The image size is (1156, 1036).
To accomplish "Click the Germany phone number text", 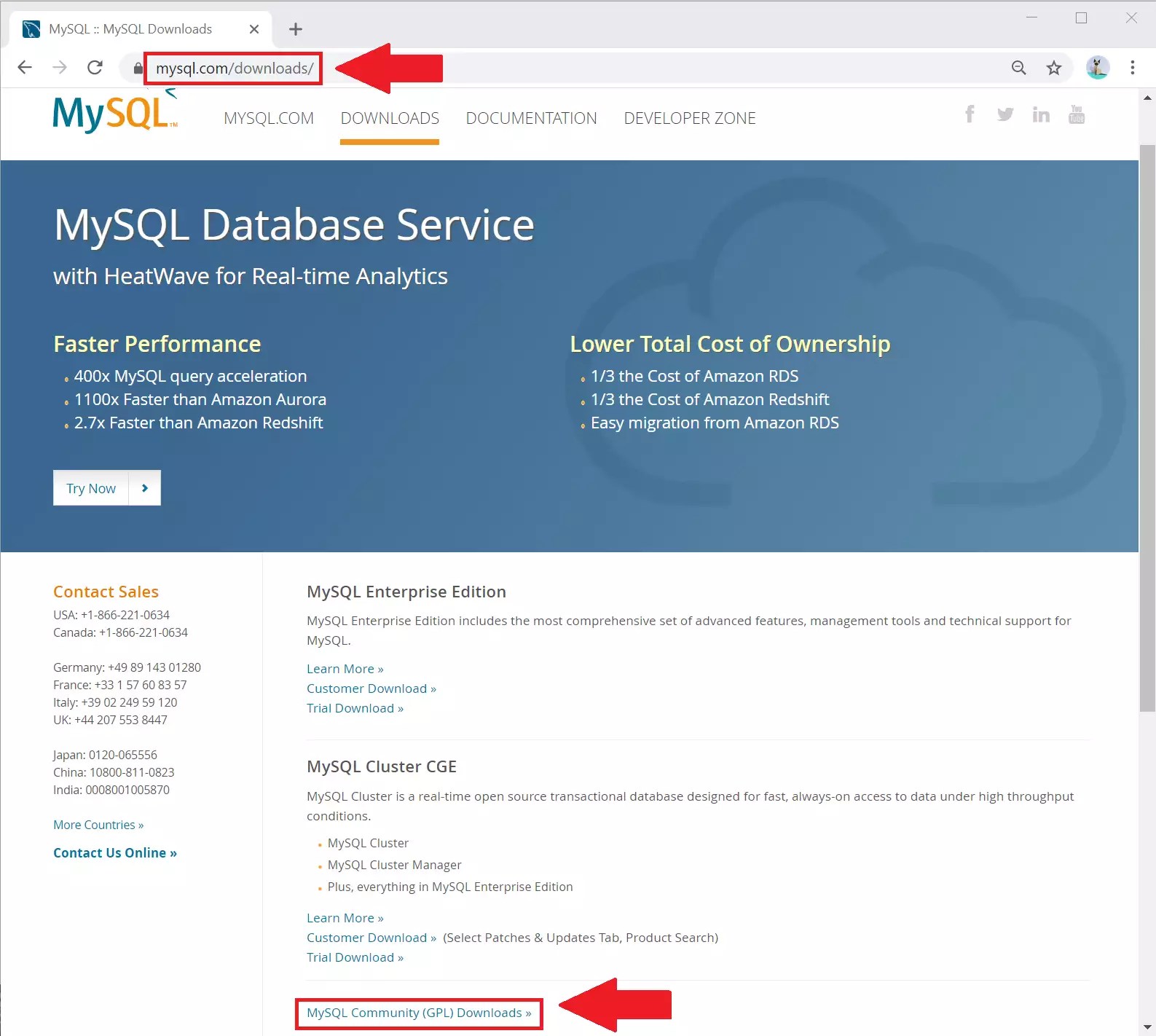I will pyautogui.click(x=127, y=667).
